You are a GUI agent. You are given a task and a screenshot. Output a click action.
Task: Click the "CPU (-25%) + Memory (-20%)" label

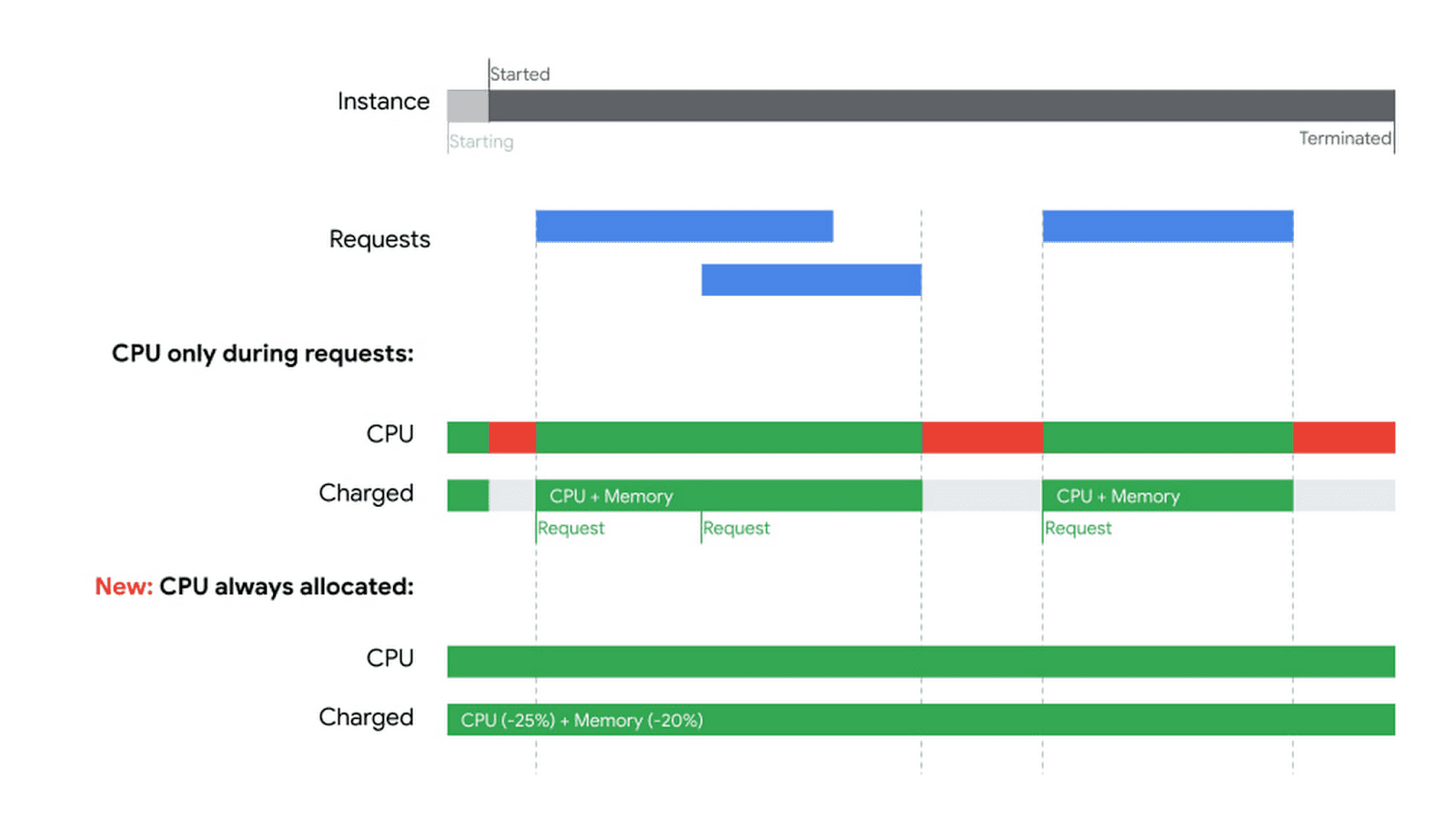[581, 720]
